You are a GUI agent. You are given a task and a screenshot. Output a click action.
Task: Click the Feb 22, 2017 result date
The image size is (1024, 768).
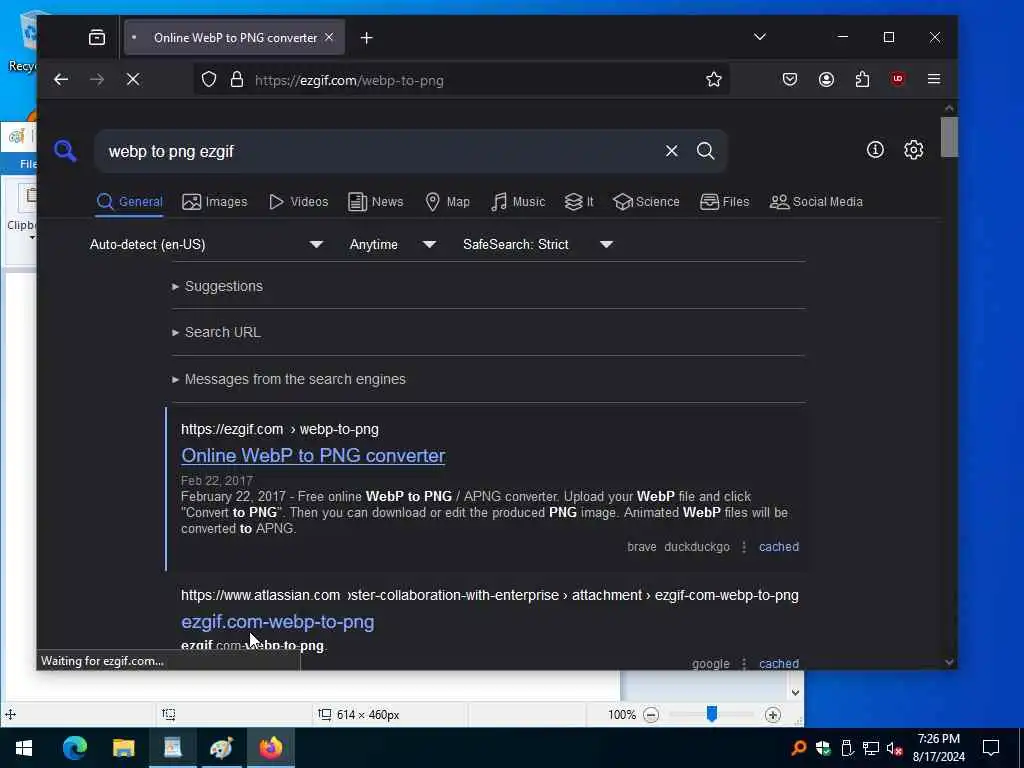[217, 481]
